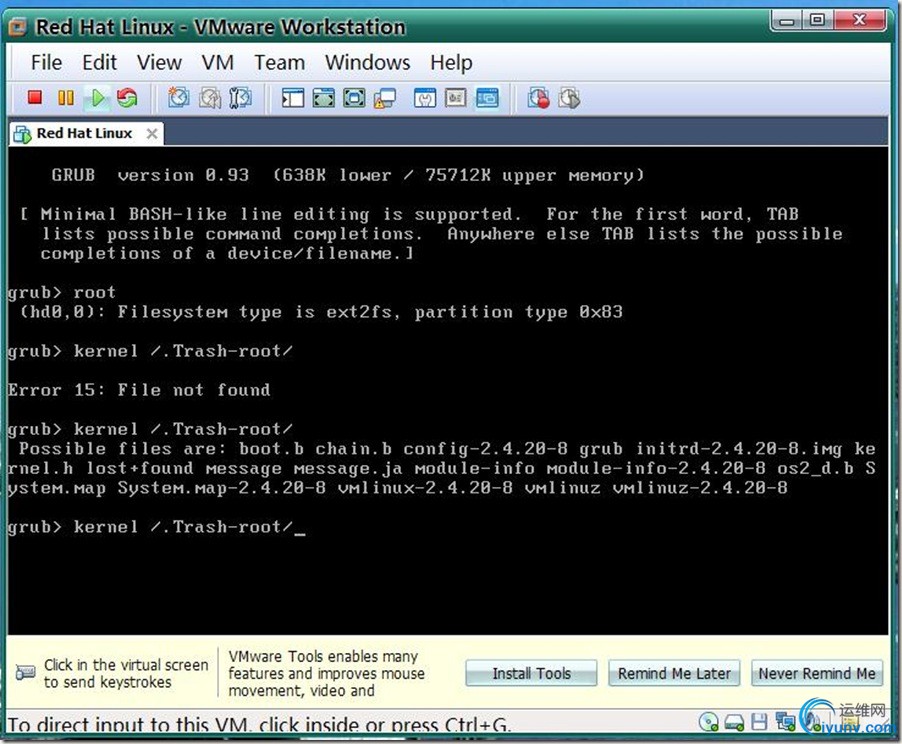Power off the VM with red stop icon

[x=35, y=98]
